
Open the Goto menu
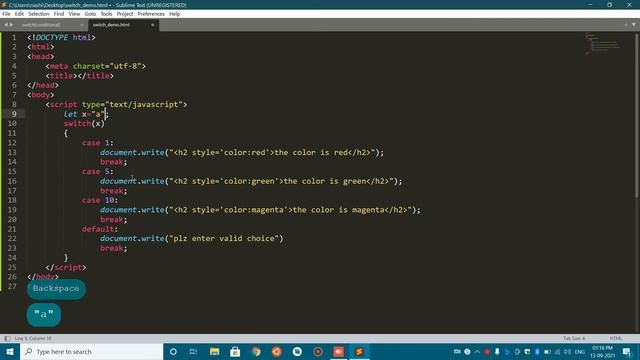click(90, 14)
